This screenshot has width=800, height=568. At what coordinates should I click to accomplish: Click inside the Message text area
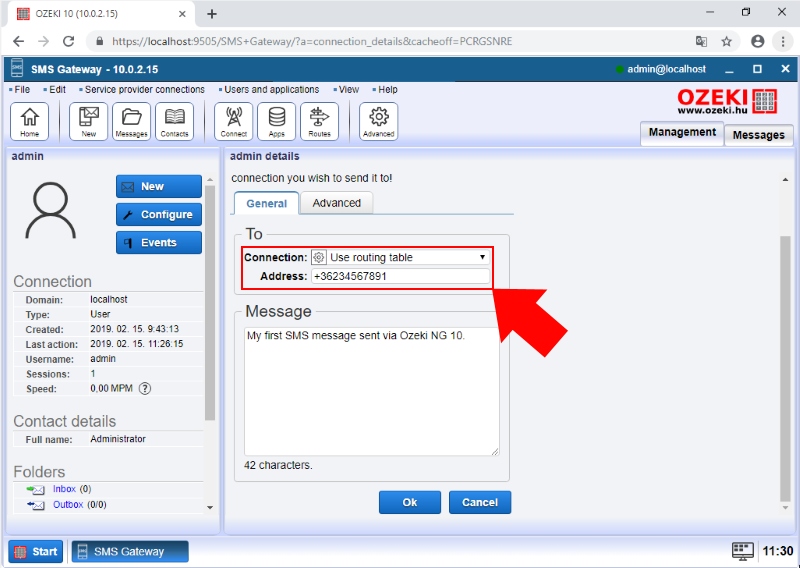(371, 391)
